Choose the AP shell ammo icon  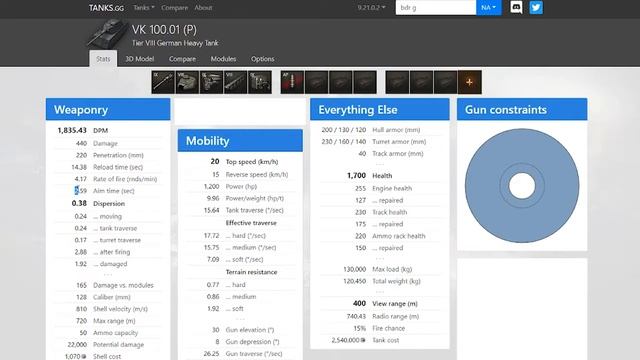point(292,82)
